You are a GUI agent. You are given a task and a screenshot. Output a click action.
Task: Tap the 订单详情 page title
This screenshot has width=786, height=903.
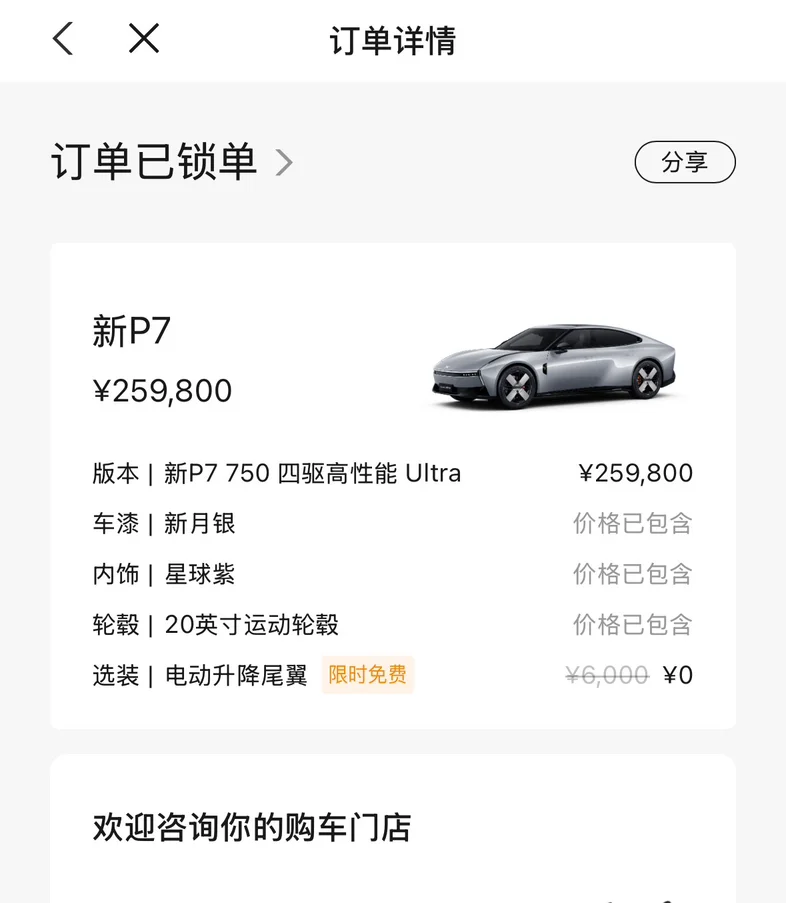coord(393,40)
